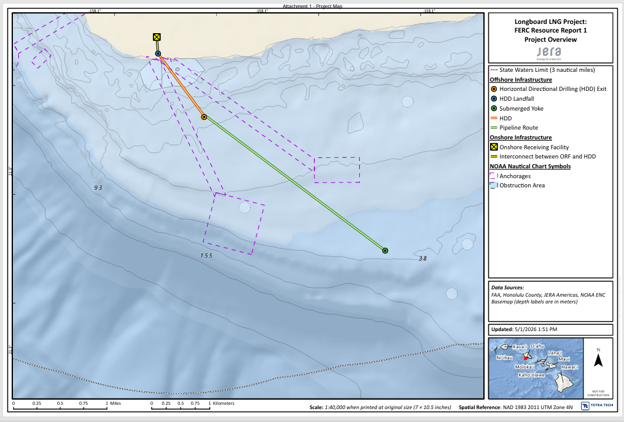Screen dimensions: 624x422
Task: Click the 'Project Overview' title line
Action: 550,39
